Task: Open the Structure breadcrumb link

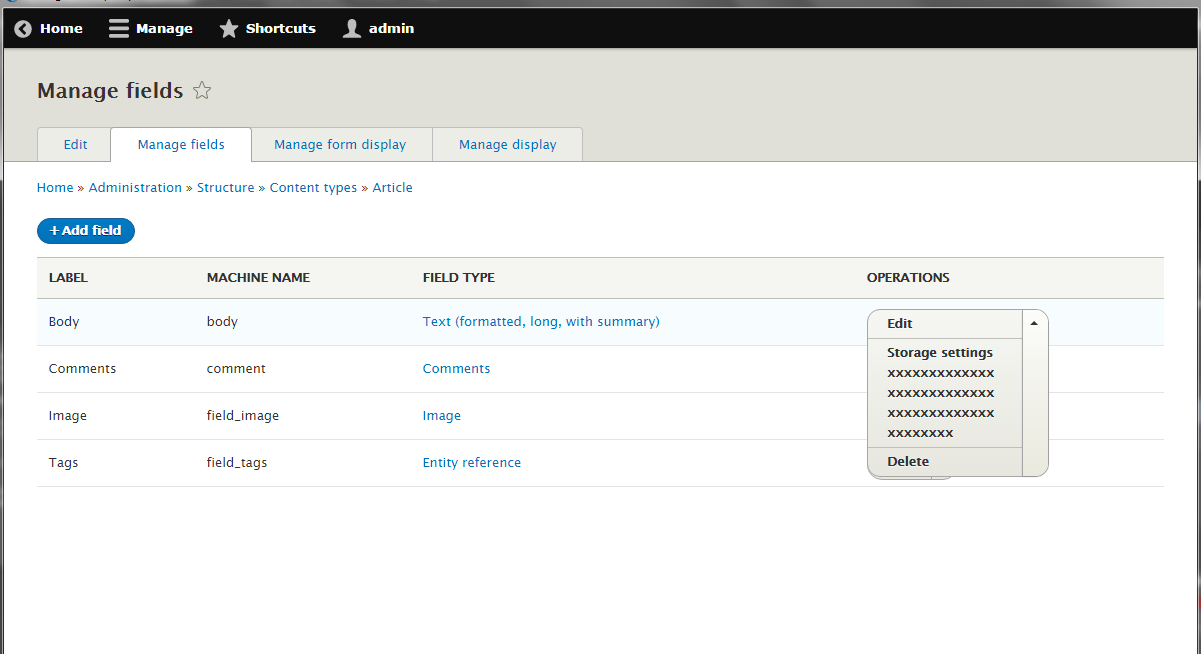Action: tap(226, 187)
